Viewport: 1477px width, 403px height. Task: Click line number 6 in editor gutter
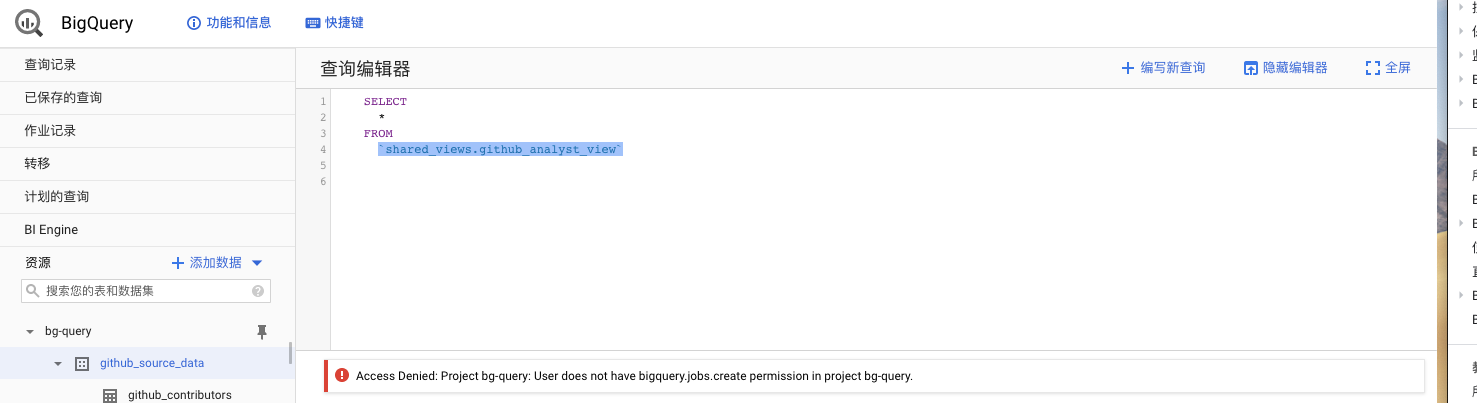point(322,181)
